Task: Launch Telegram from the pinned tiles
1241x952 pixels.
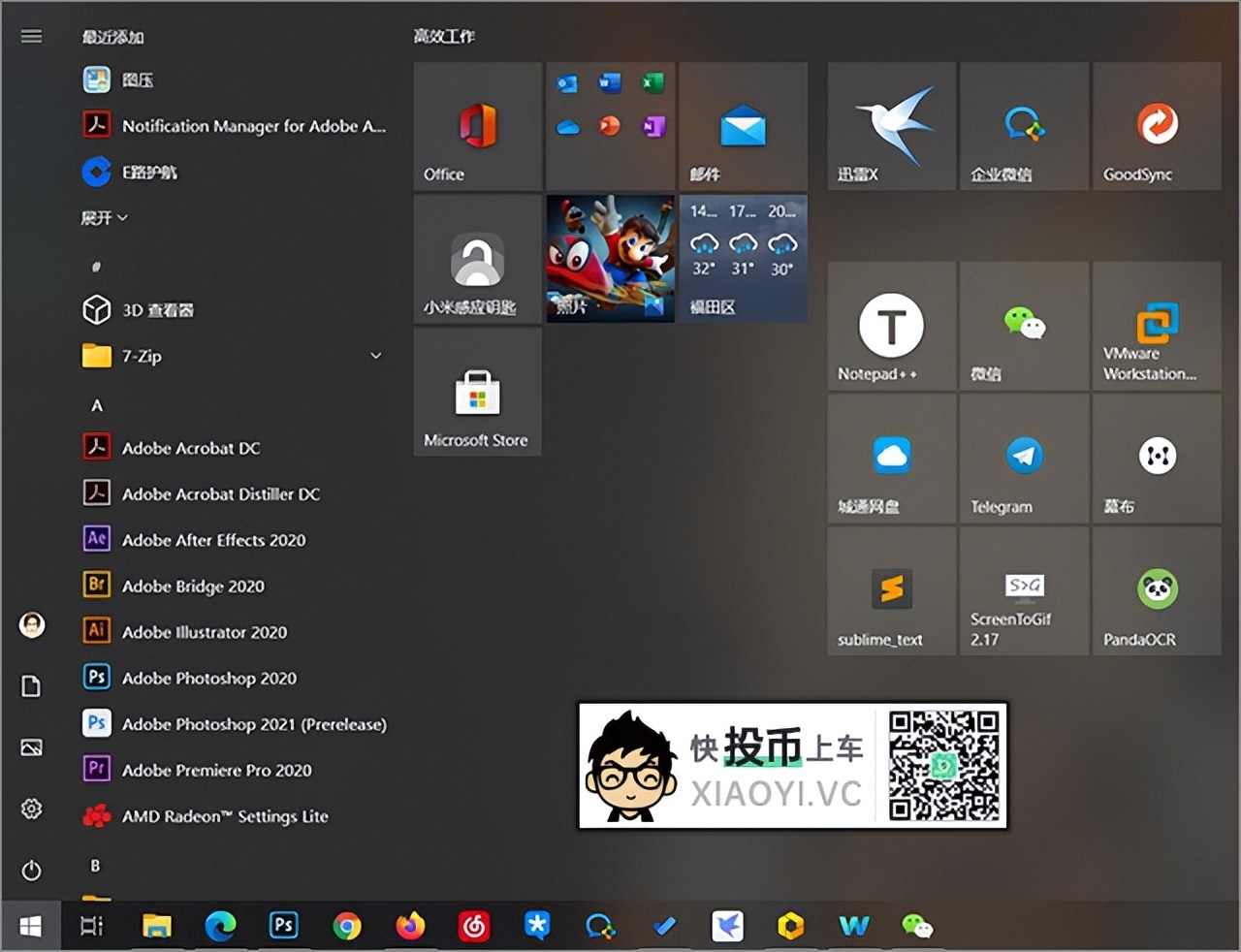Action: click(x=1024, y=460)
